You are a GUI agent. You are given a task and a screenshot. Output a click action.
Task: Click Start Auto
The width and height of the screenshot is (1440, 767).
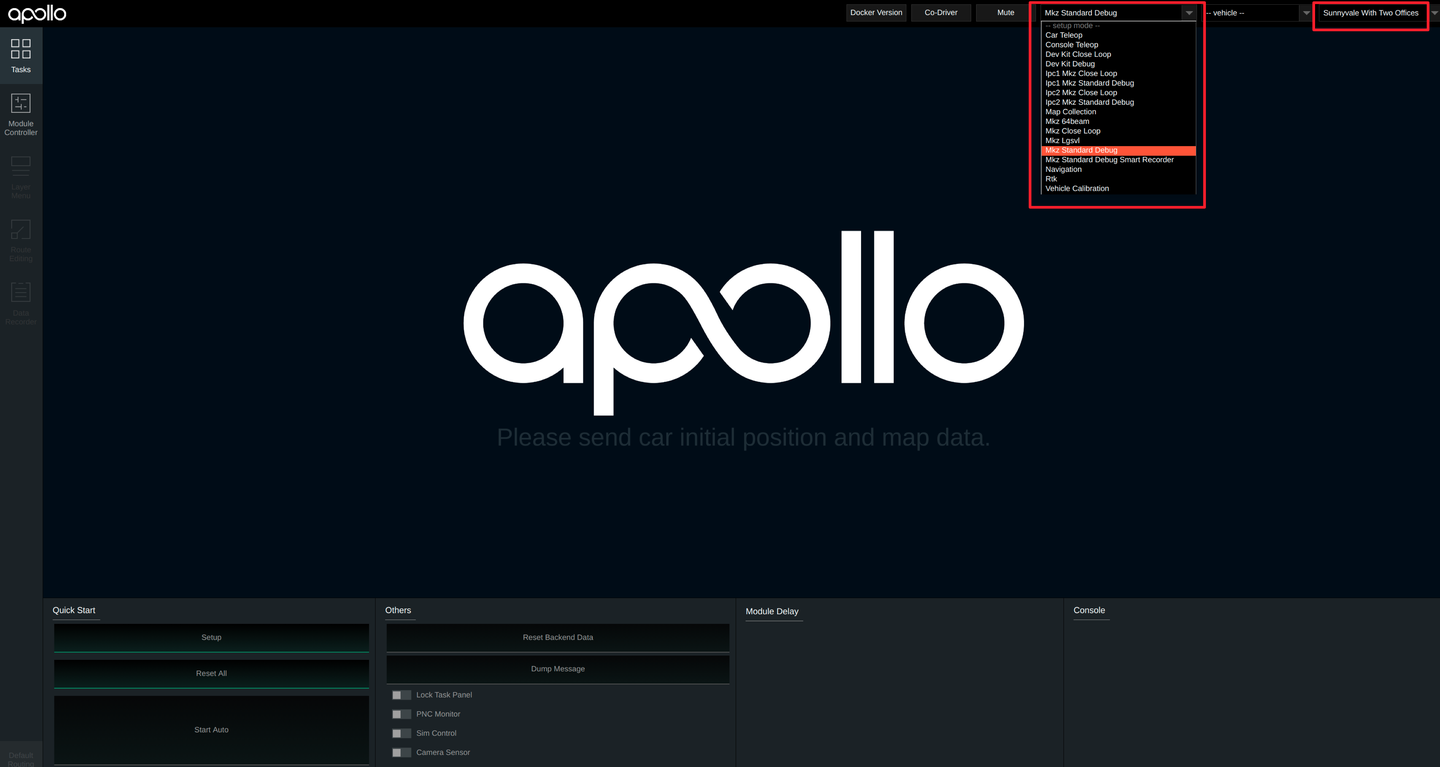(x=211, y=729)
